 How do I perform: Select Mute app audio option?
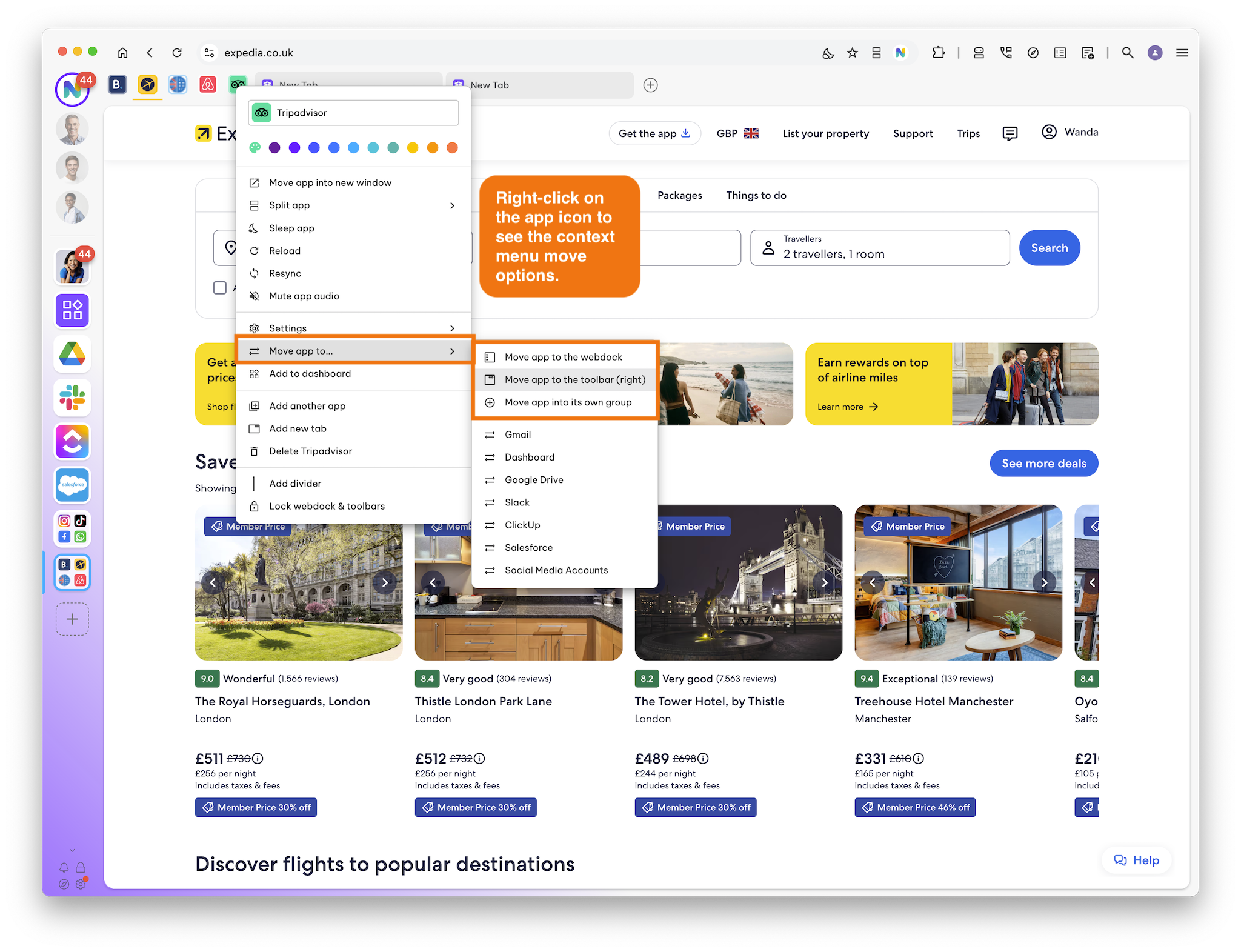pos(353,296)
